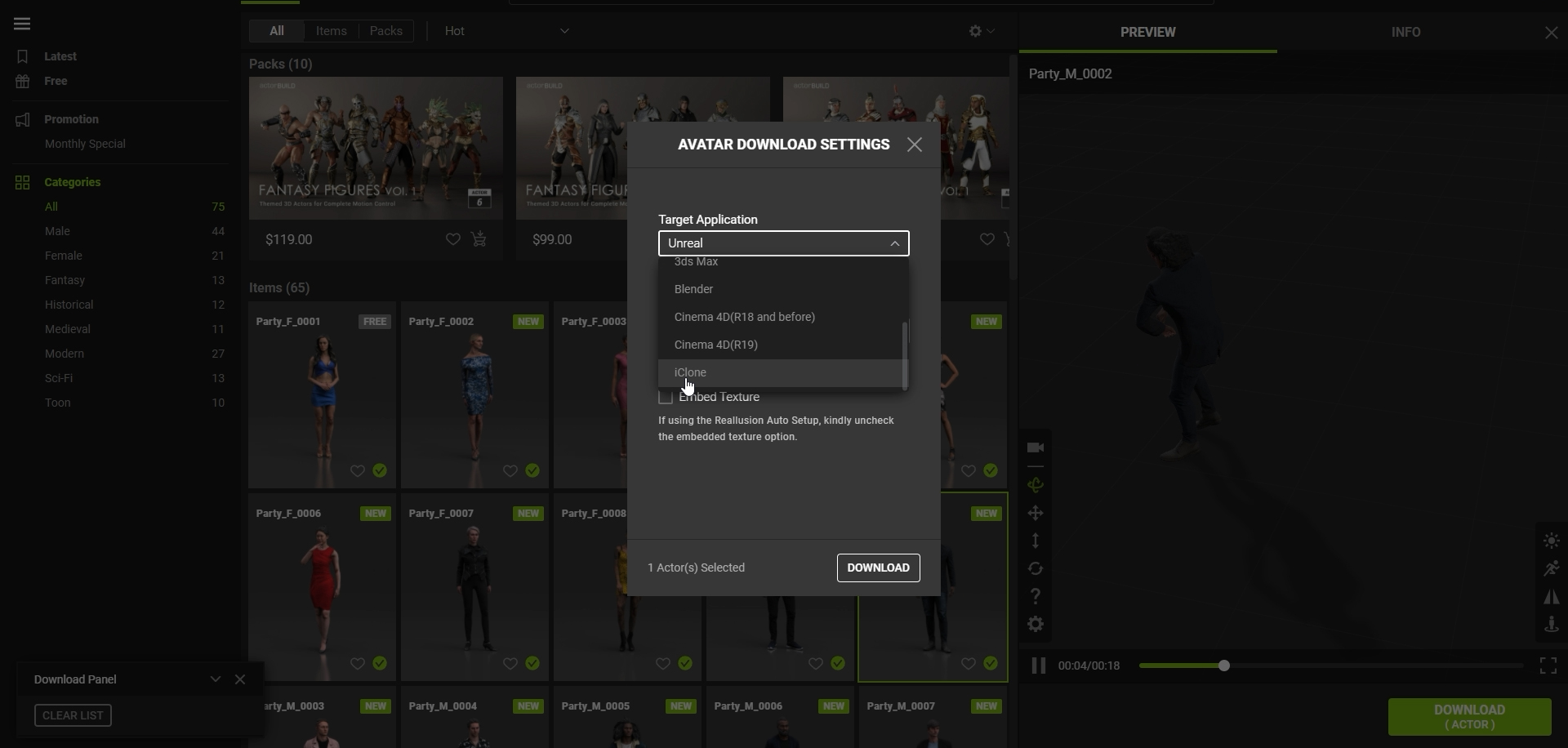Reset the preview view with the refresh icon

1036,568
